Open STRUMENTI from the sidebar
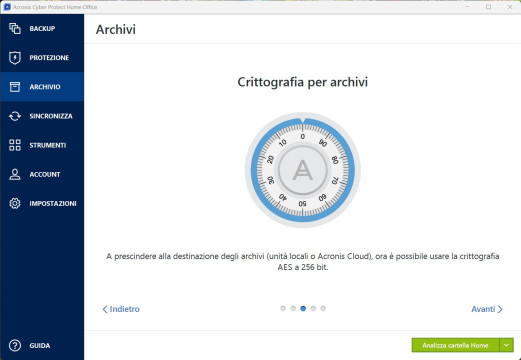521x360 pixels. (42, 145)
